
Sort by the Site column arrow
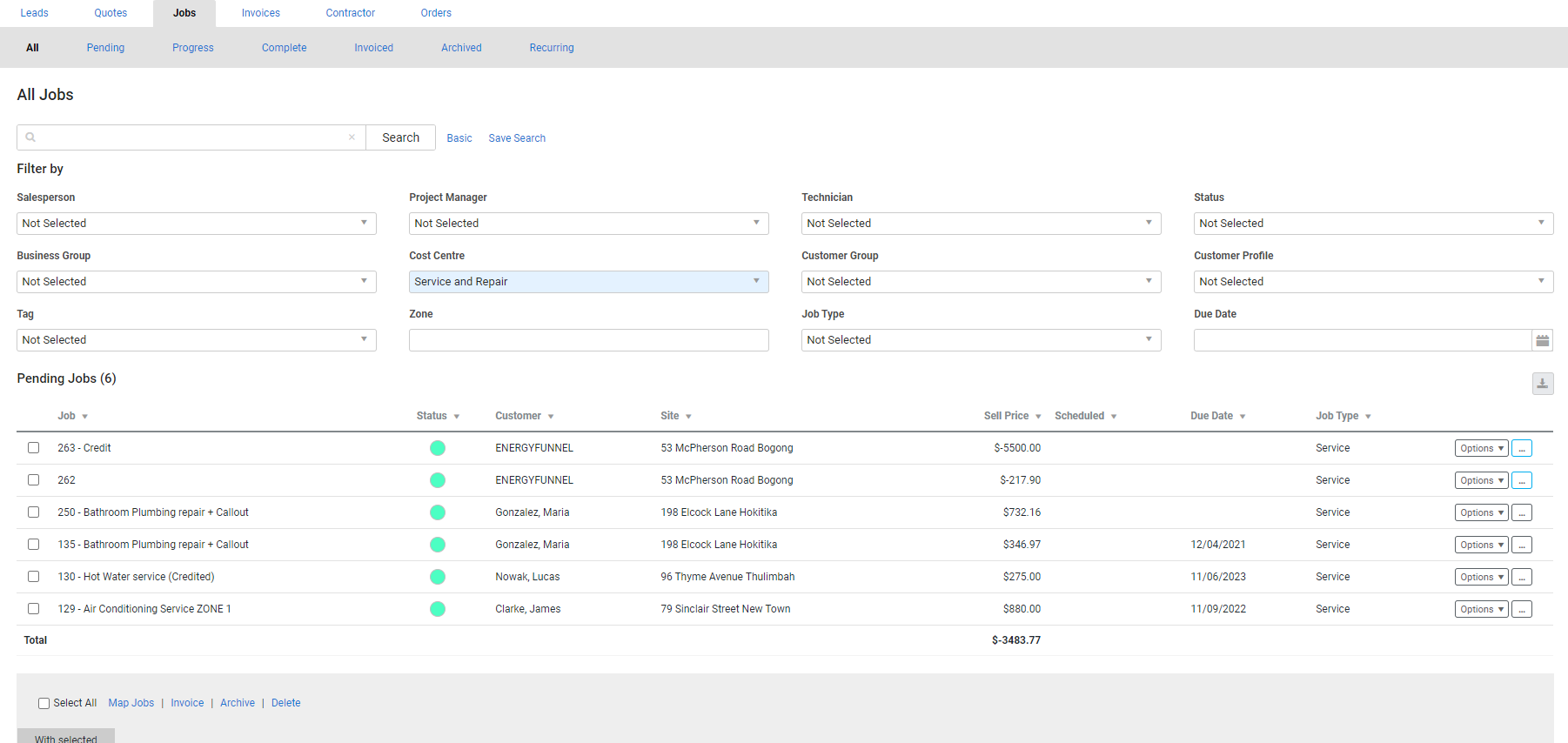click(x=688, y=417)
